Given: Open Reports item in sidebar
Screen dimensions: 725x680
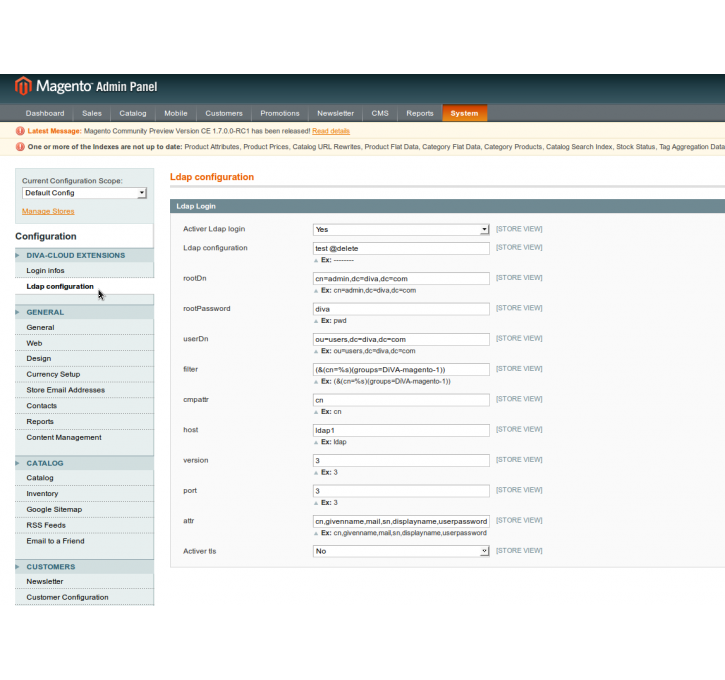Looking at the screenshot, I should (40, 422).
